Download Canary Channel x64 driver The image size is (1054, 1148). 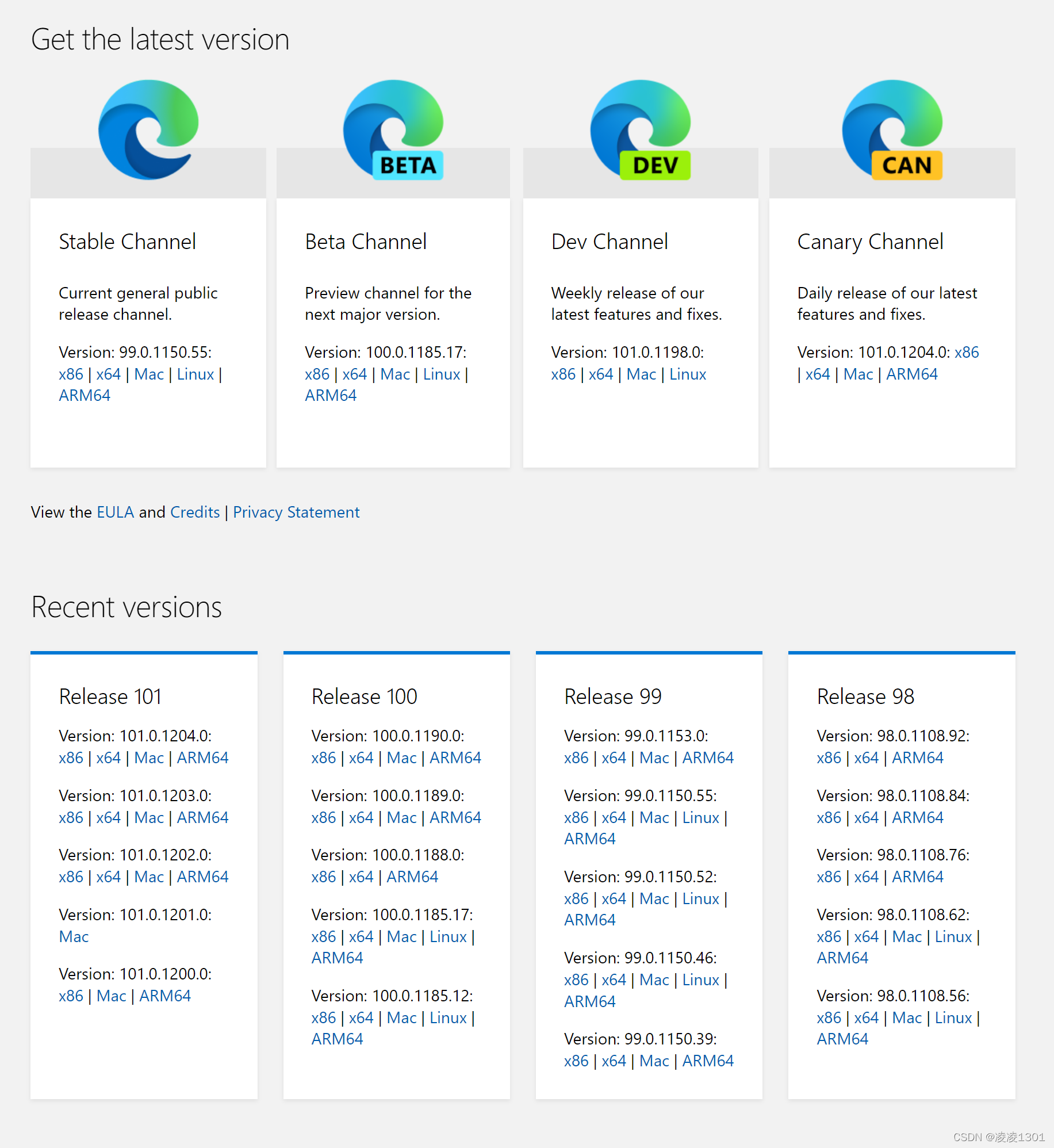pos(817,374)
